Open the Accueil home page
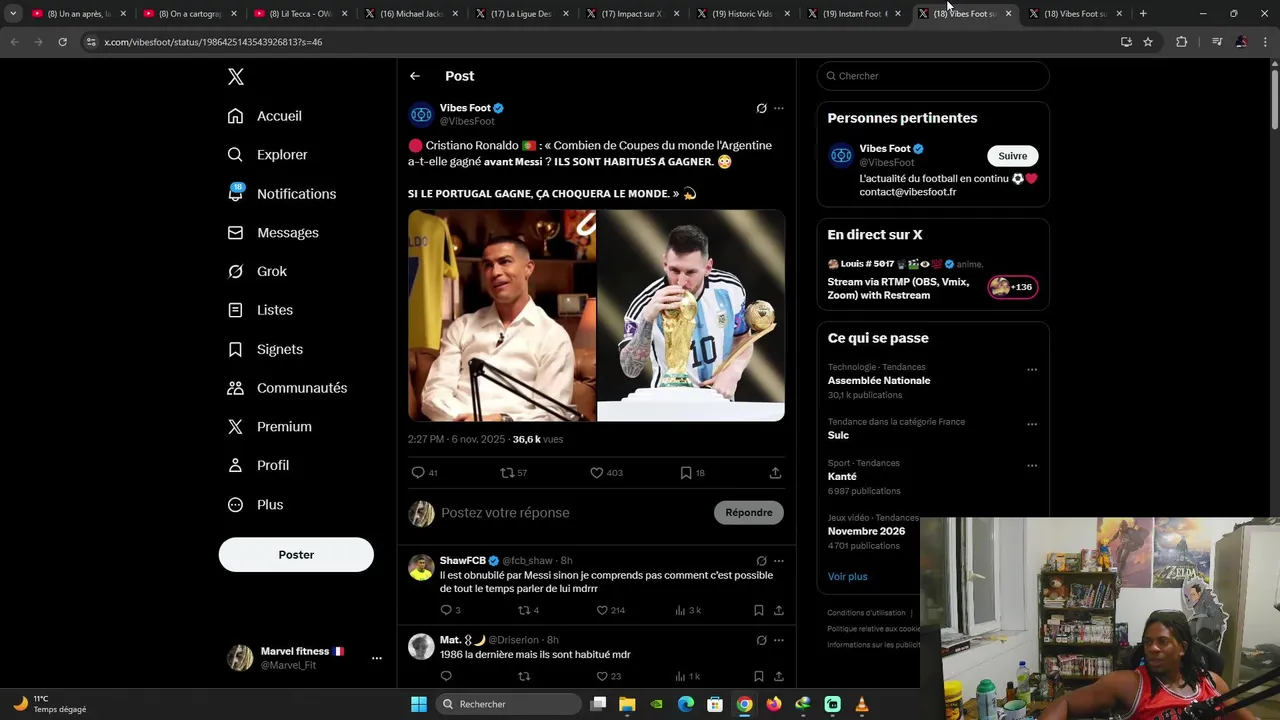 pyautogui.click(x=265, y=116)
